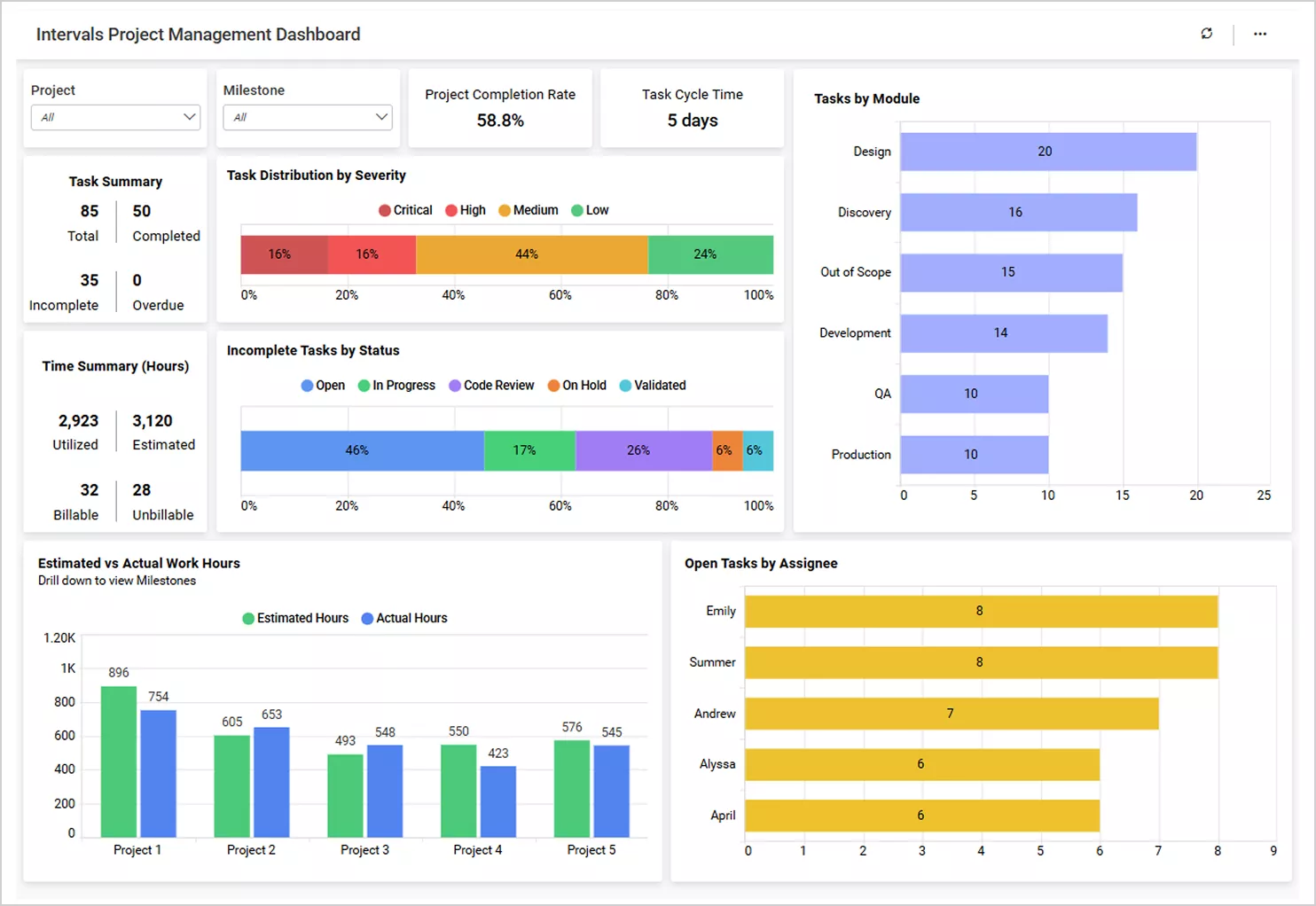The image size is (1316, 906).
Task: Click the Billable value 32
Action: (90, 490)
